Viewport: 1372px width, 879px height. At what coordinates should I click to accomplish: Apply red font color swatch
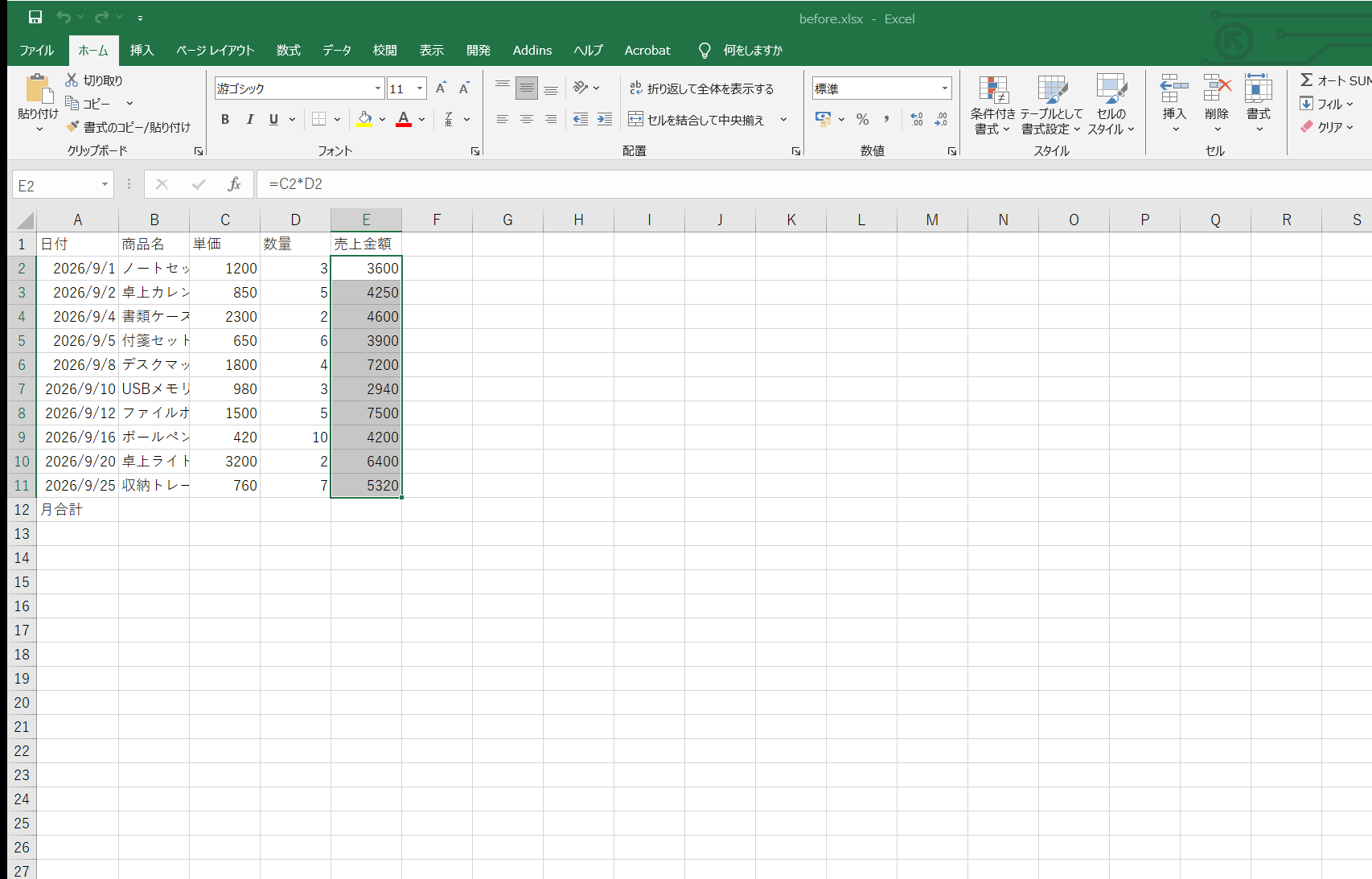pos(404,119)
